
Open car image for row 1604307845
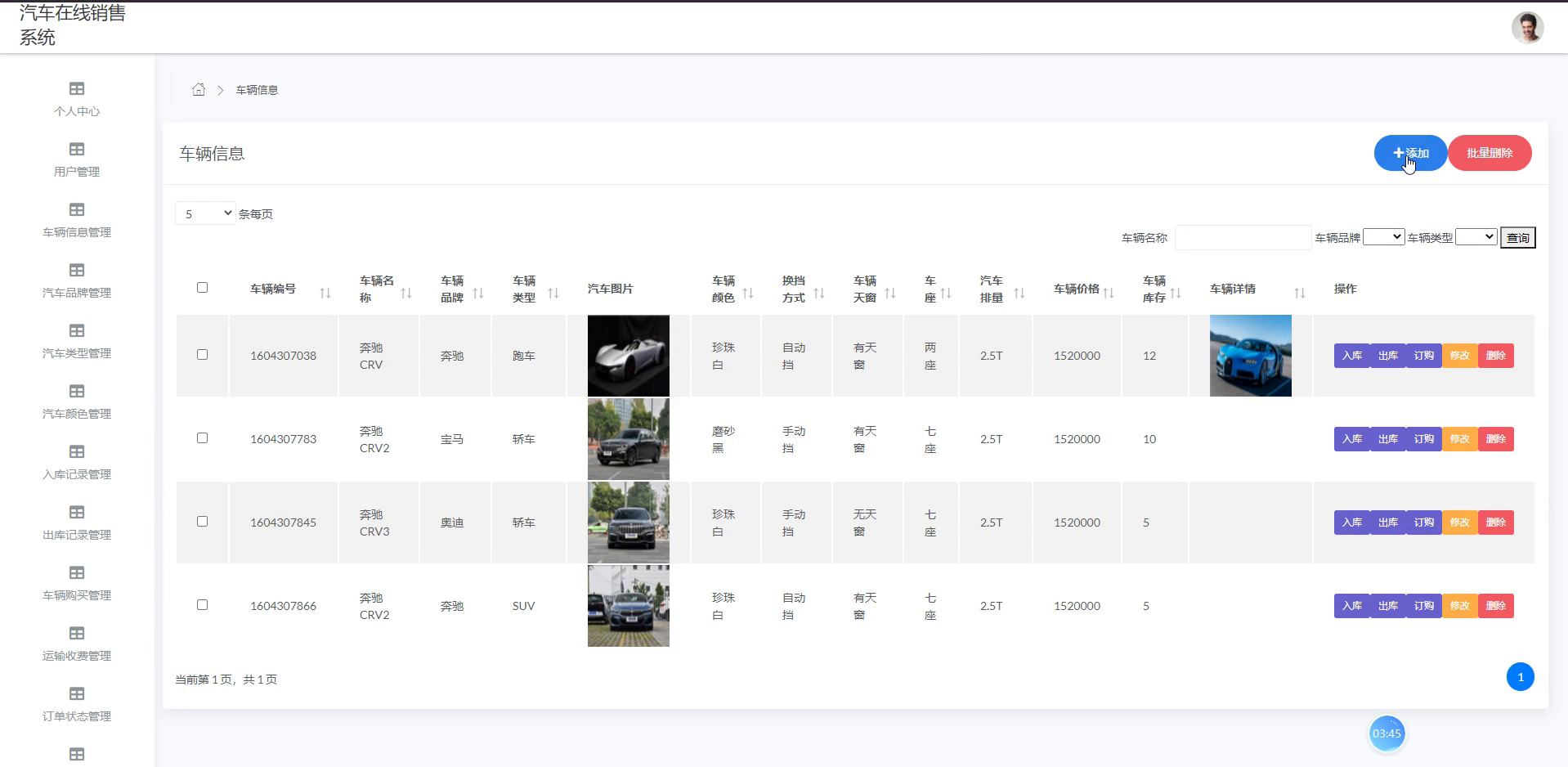click(x=629, y=523)
